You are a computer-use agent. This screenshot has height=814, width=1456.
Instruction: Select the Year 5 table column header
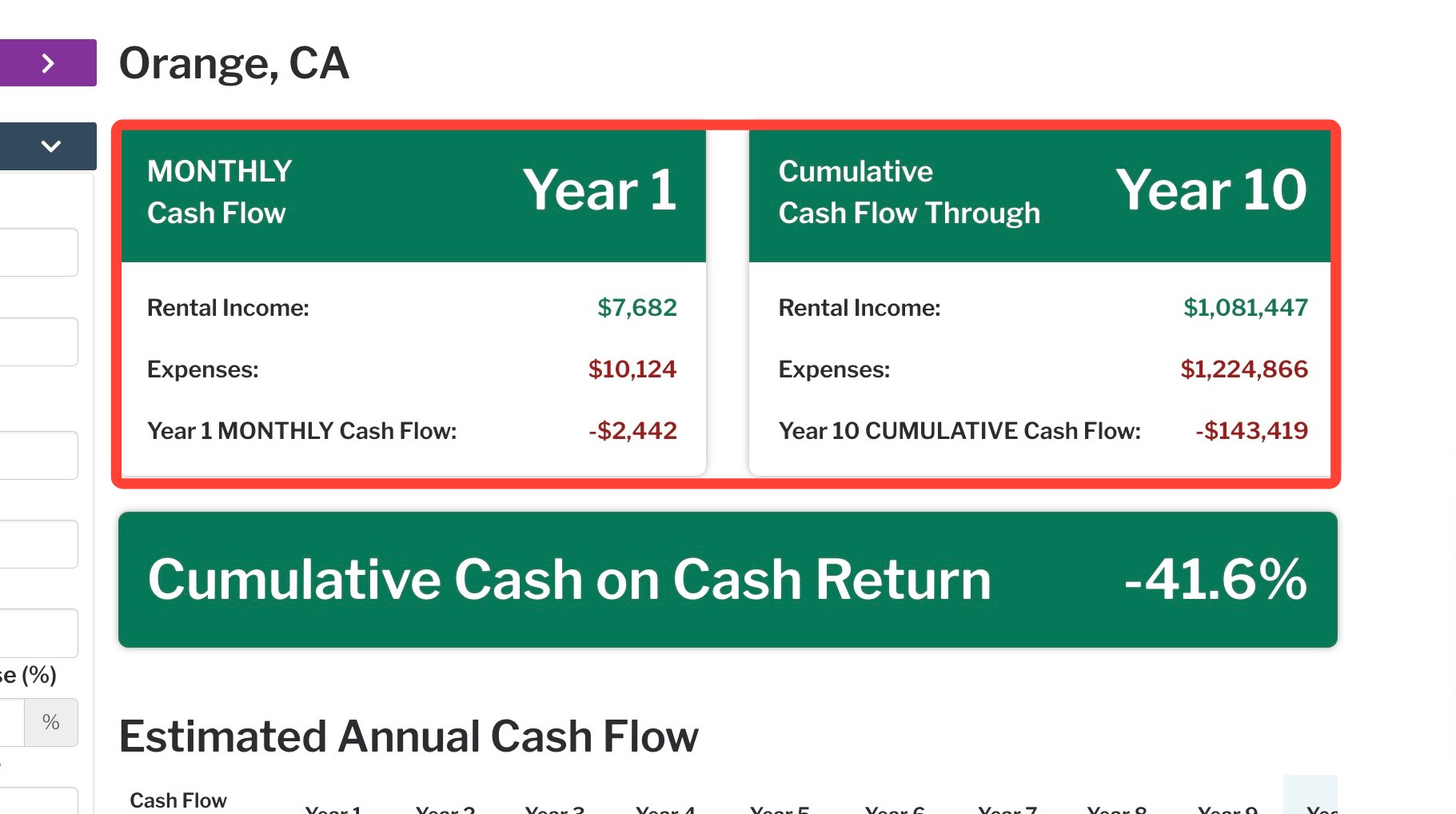click(x=780, y=809)
